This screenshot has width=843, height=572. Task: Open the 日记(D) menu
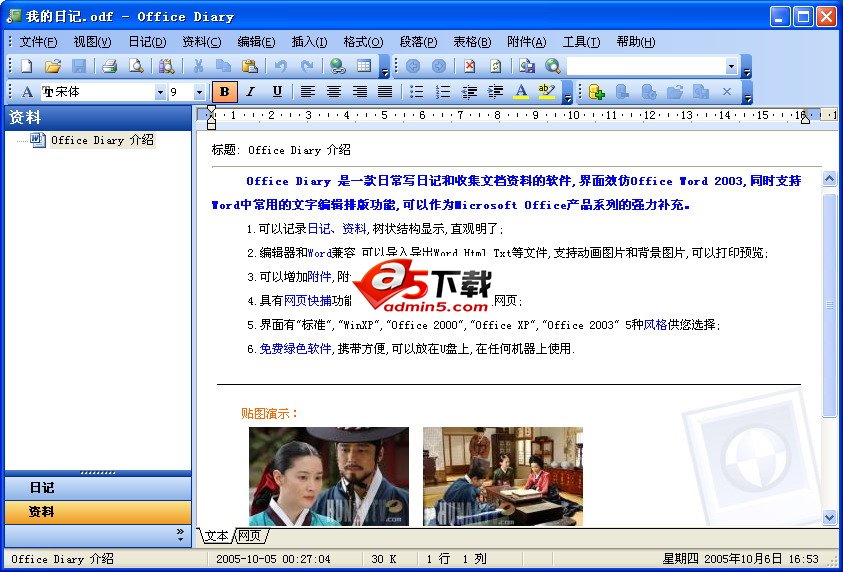tap(147, 42)
